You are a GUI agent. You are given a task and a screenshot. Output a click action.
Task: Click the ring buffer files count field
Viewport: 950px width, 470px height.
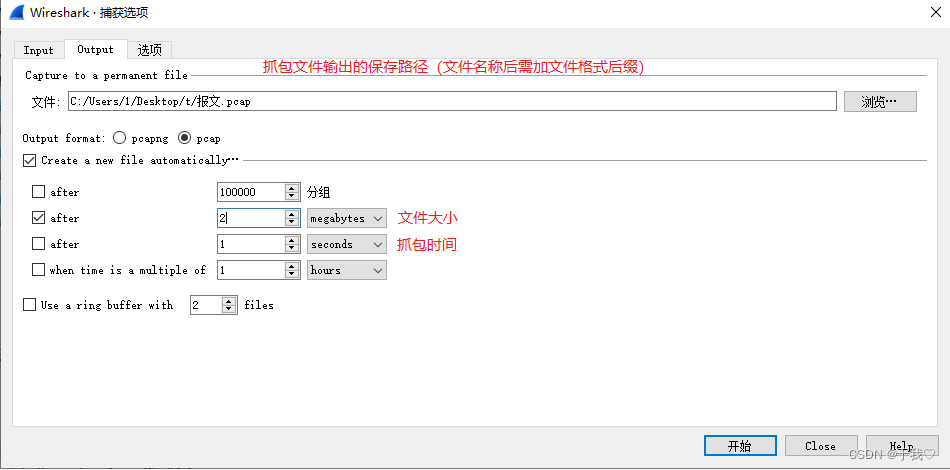(206, 305)
